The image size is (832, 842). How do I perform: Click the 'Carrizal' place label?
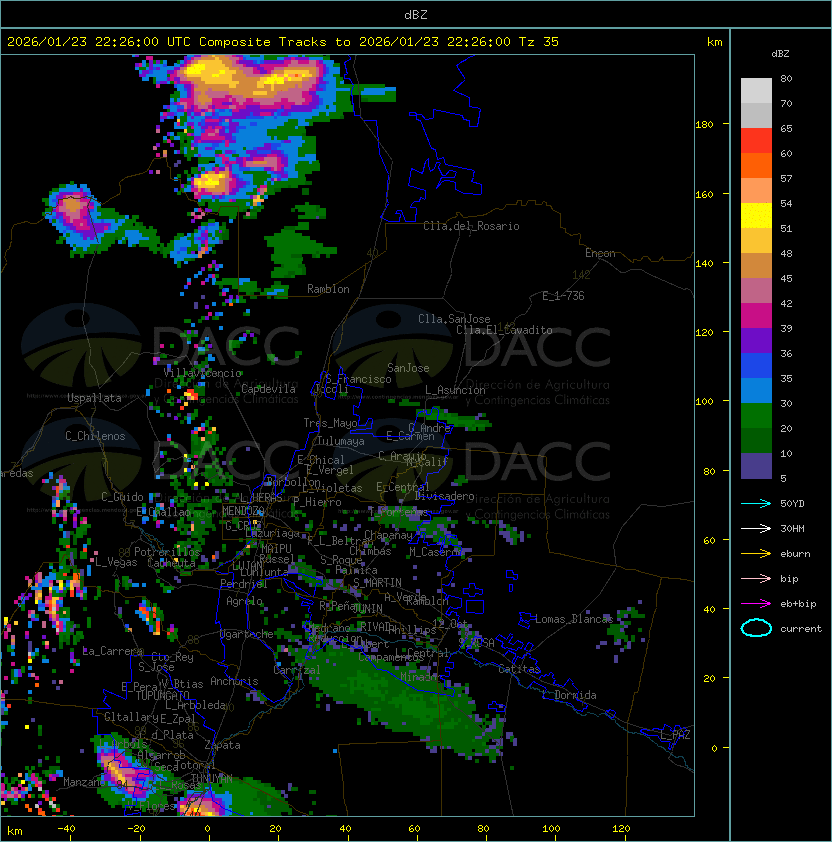click(x=297, y=670)
